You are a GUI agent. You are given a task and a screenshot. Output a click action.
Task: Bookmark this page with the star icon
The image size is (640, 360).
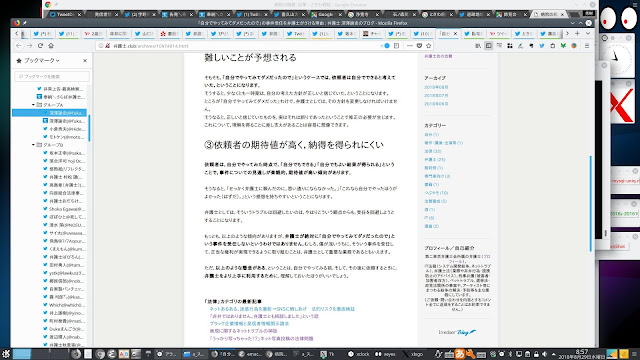429,46
